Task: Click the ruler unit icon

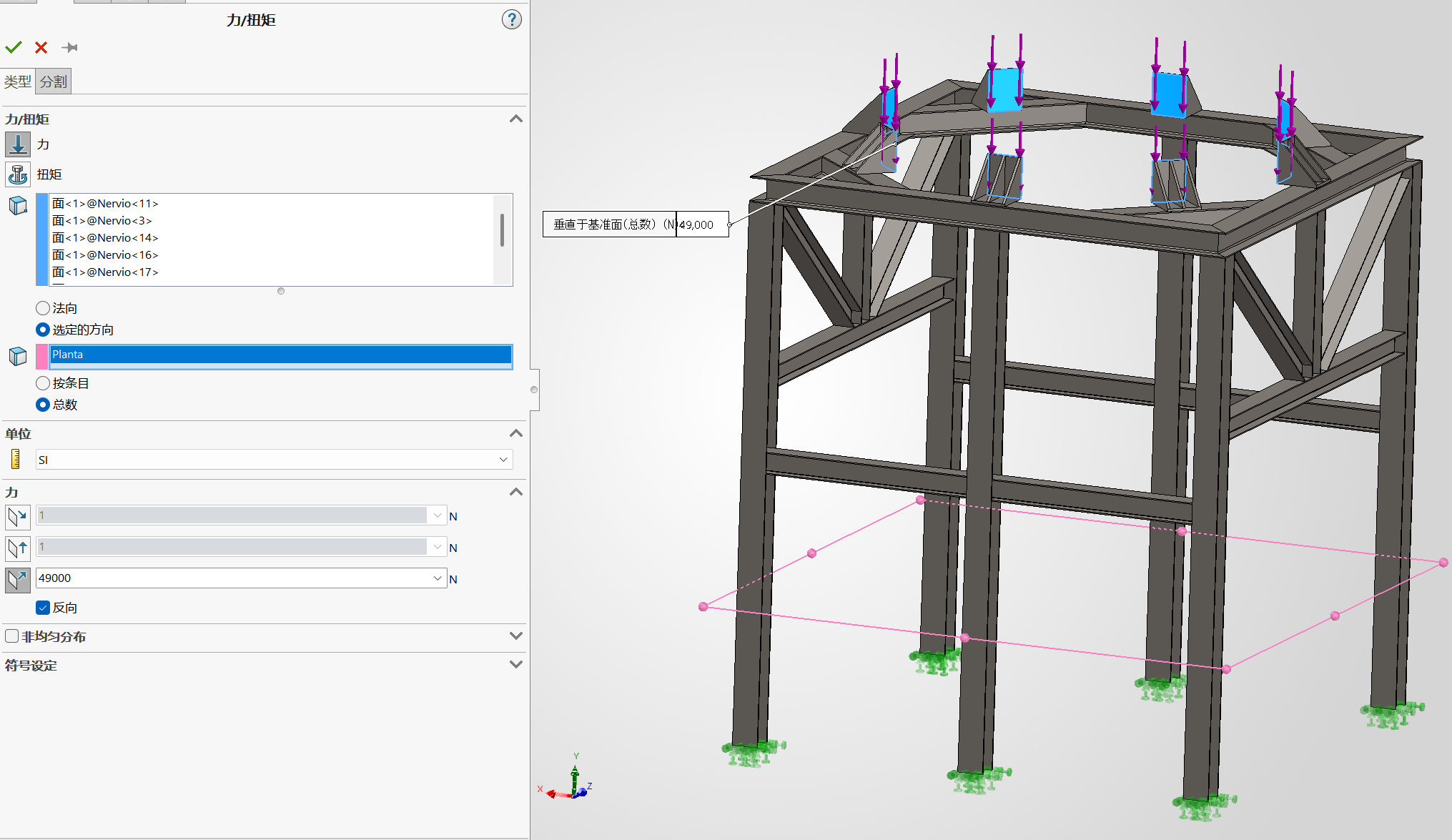Action: click(16, 459)
